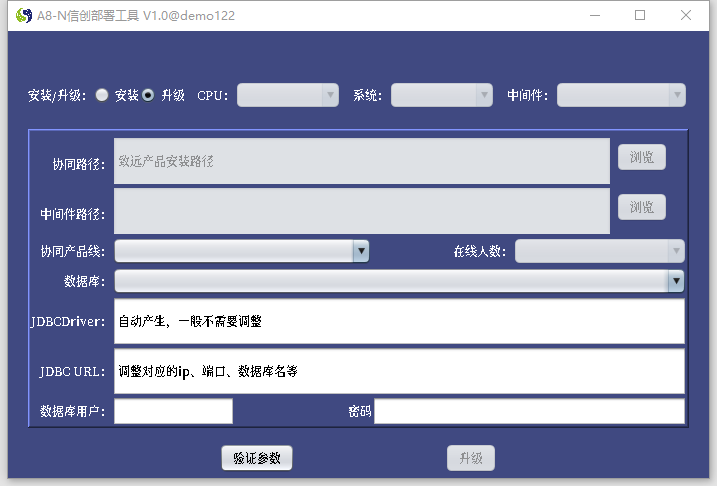Focus the JDBCDriver text field

pyautogui.click(x=399, y=321)
